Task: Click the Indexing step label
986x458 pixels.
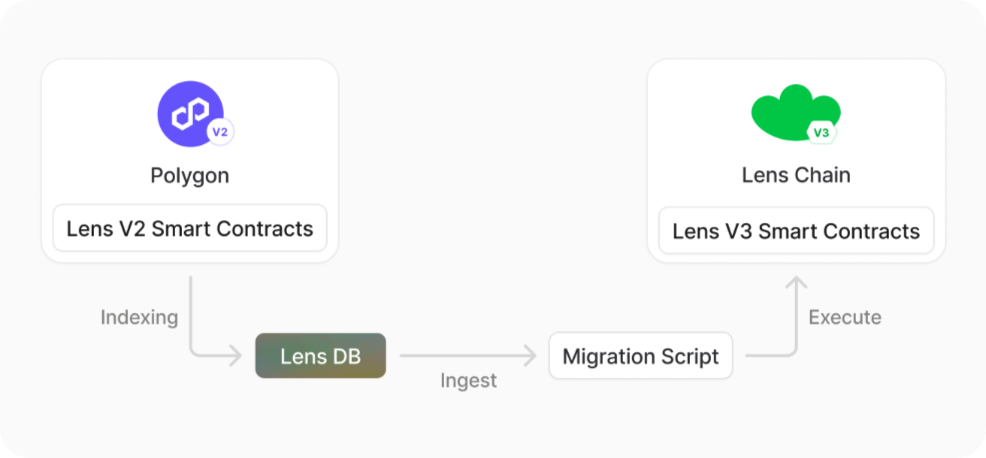Action: click(x=139, y=318)
